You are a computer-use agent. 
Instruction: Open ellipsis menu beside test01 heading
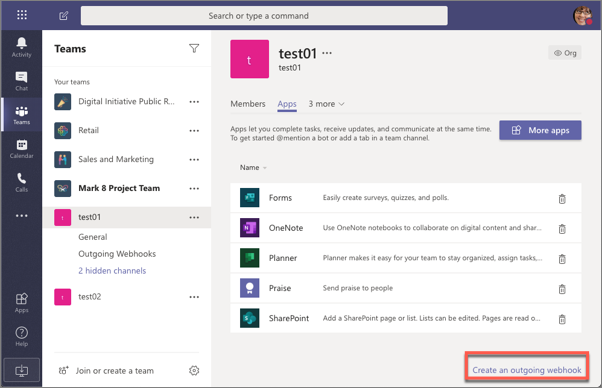click(x=327, y=53)
